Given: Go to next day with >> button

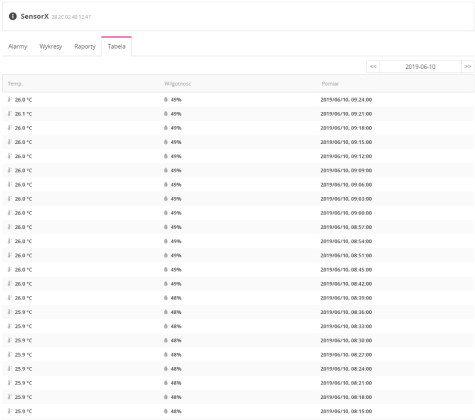Looking at the screenshot, I should coord(468,66).
